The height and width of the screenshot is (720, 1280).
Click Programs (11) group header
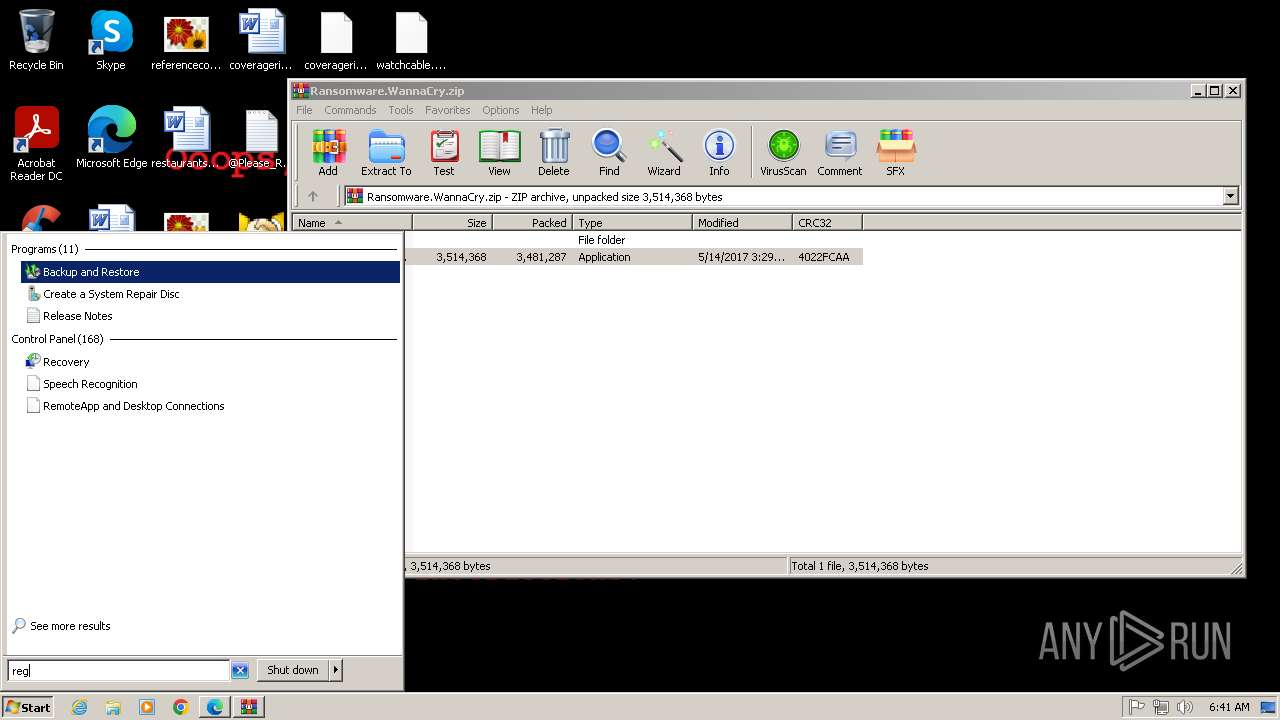coord(44,249)
